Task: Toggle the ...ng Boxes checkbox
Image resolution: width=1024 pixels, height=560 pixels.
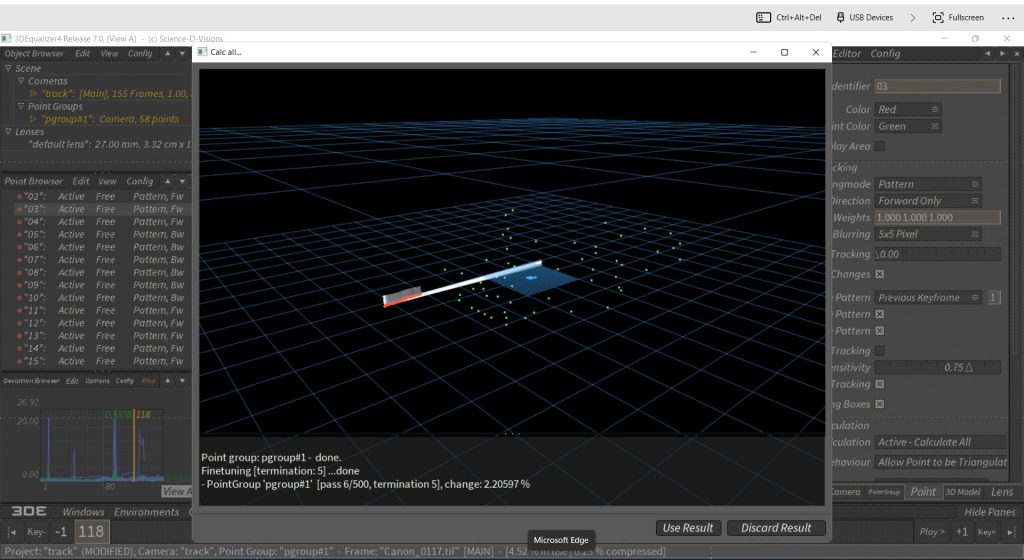Action: tap(880, 404)
